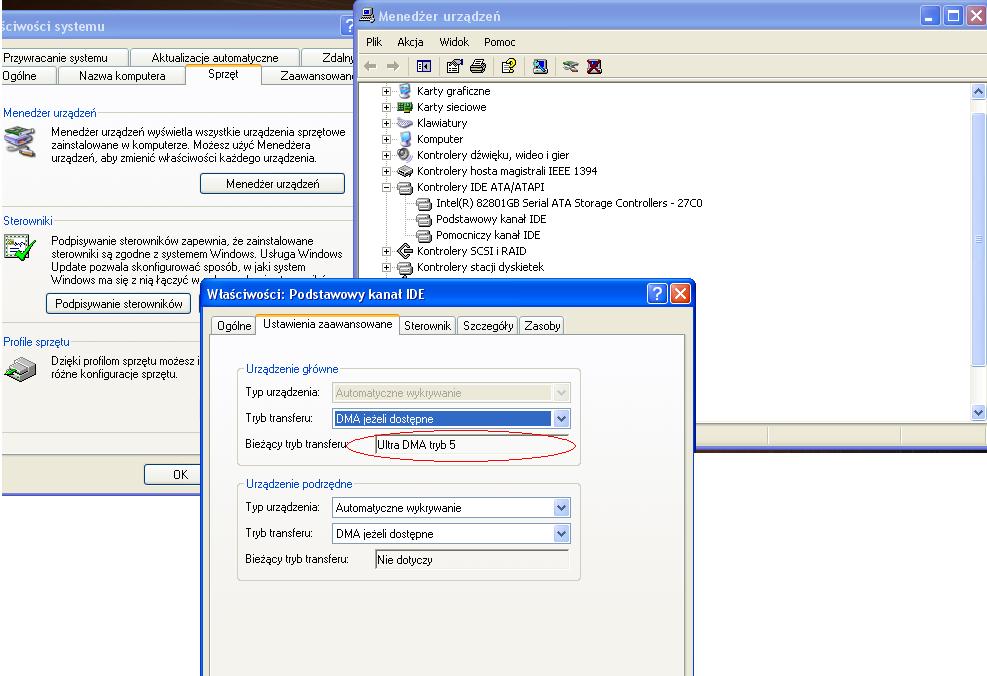Expand the Karty sieciowe tree node
987x676 pixels.
point(386,107)
